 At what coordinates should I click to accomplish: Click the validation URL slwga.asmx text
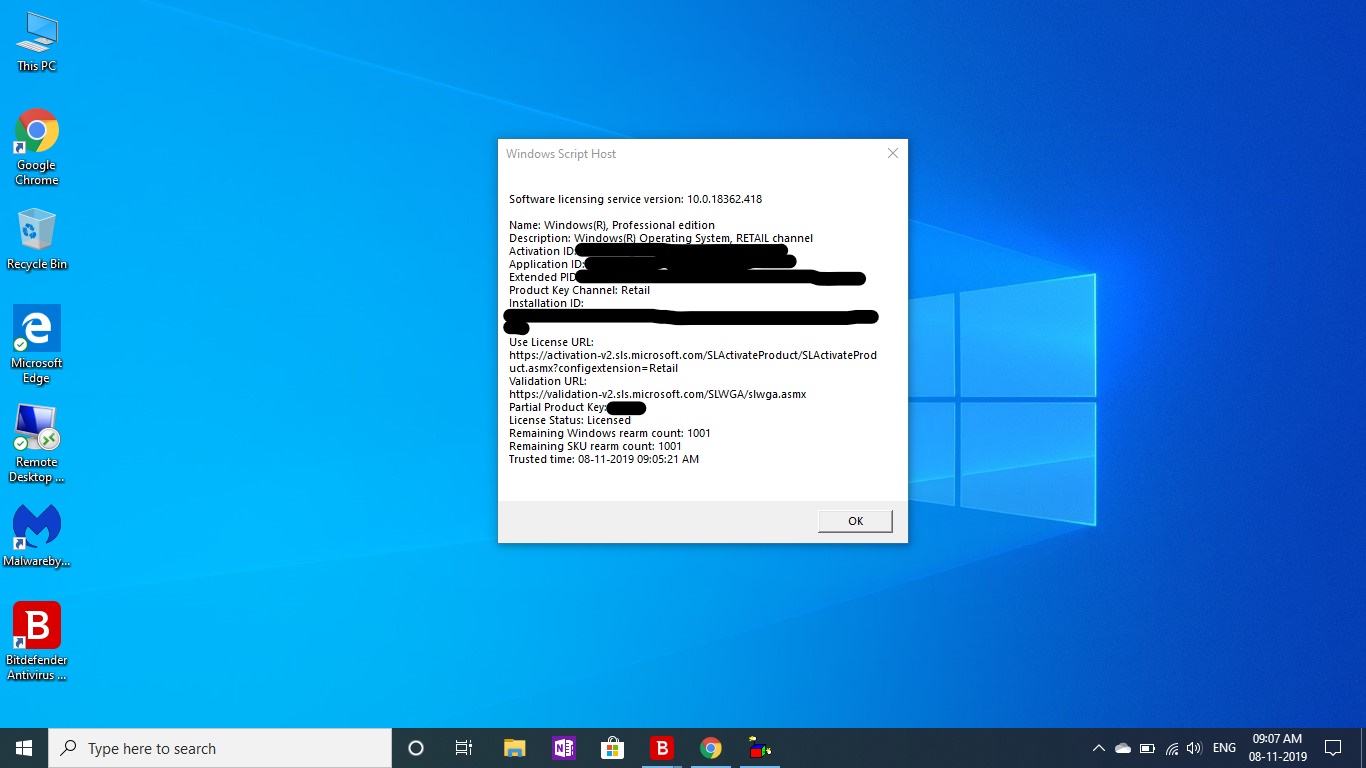click(657, 394)
